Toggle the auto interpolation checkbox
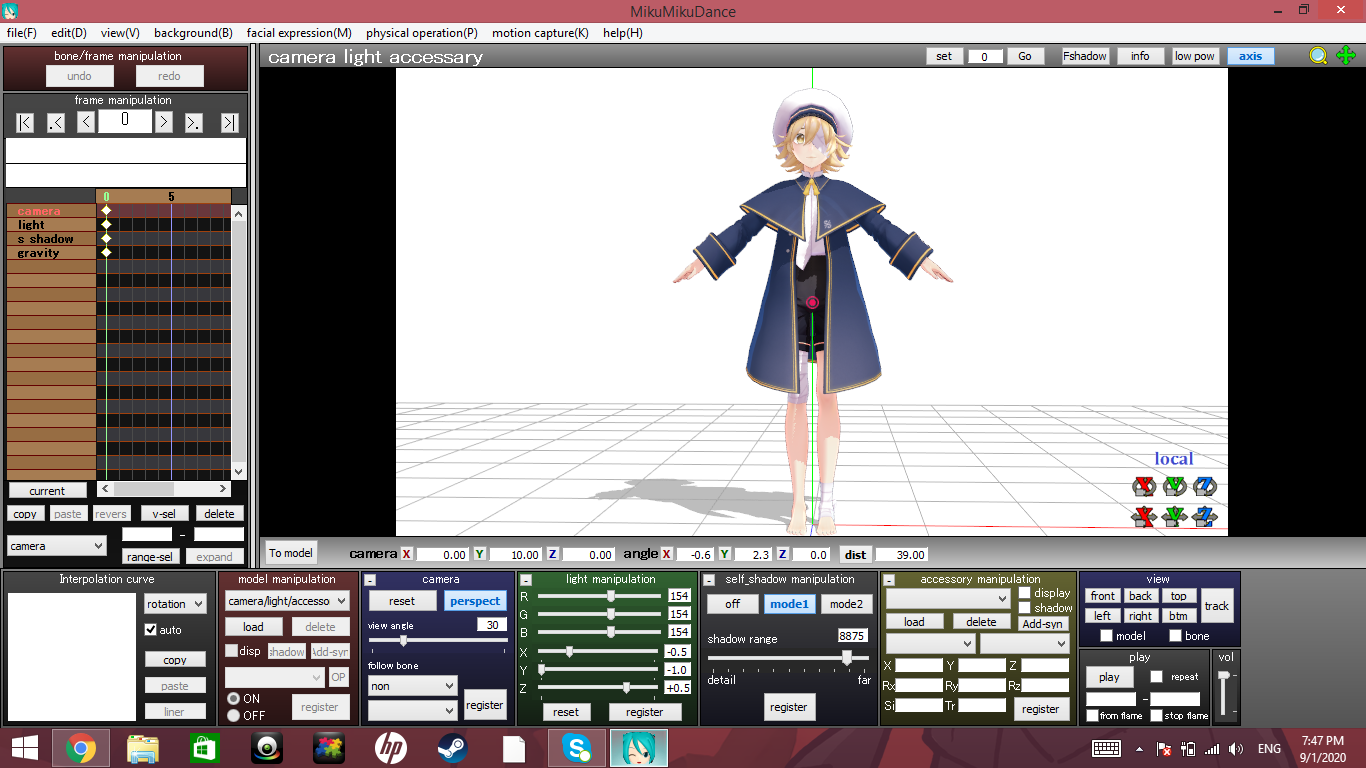The height and width of the screenshot is (768, 1366). 151,630
